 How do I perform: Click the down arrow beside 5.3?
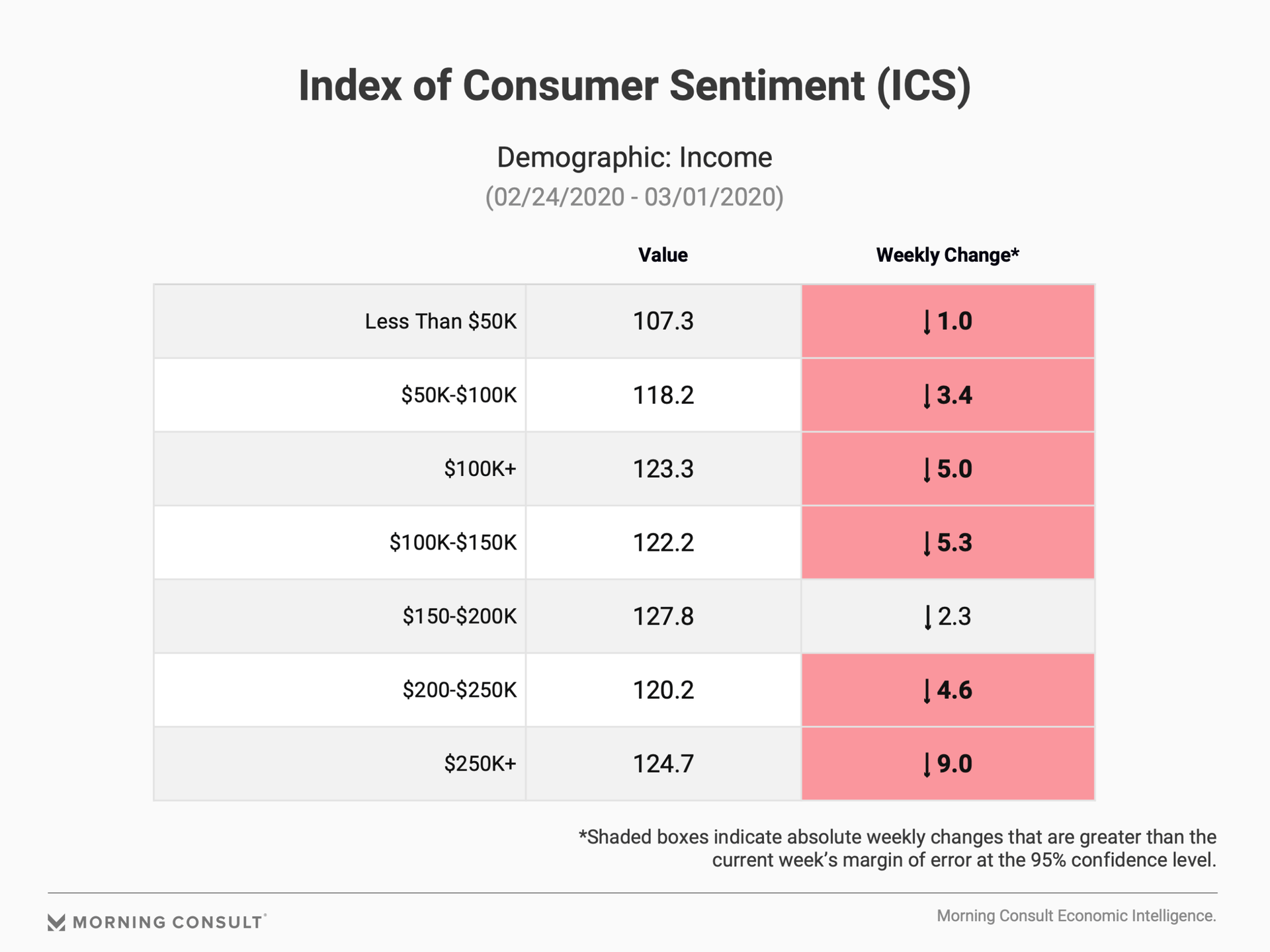point(927,543)
